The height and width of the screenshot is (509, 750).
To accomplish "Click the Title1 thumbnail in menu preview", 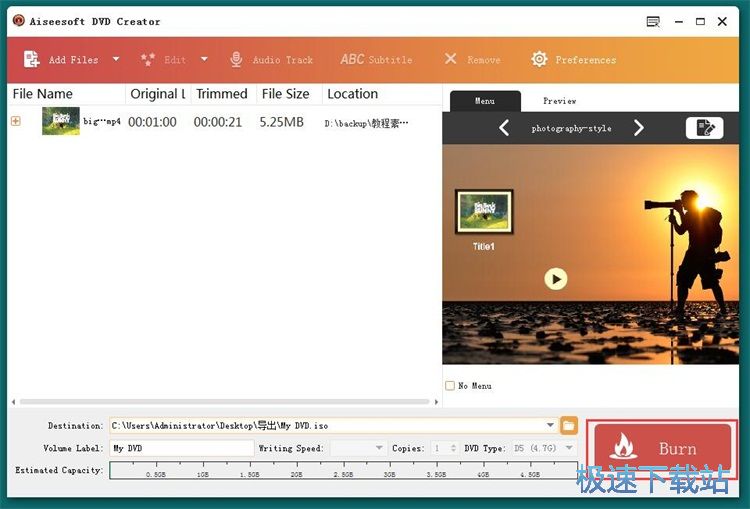I will (484, 212).
